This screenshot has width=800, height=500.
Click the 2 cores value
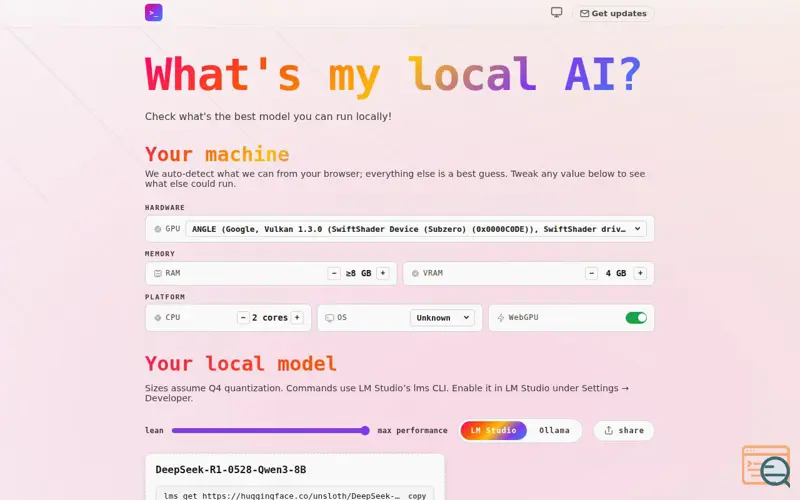tap(270, 318)
